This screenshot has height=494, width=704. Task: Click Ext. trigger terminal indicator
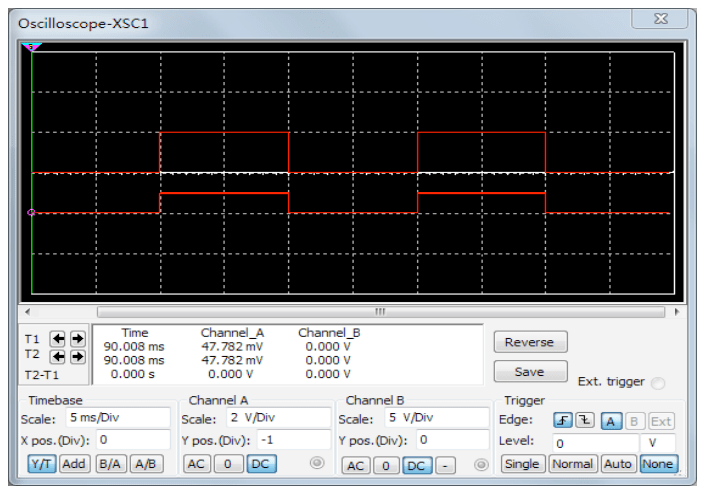point(658,383)
